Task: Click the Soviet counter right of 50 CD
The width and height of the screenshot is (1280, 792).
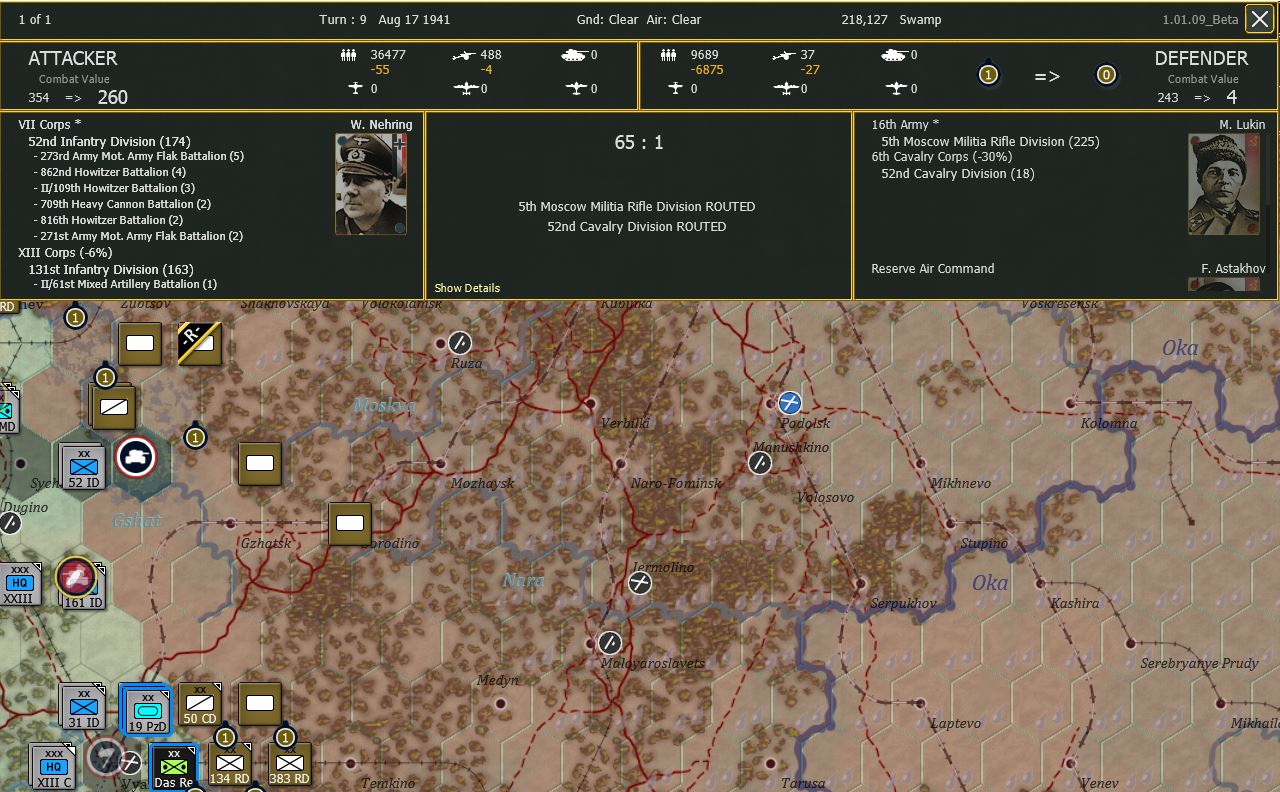Action: [260, 704]
